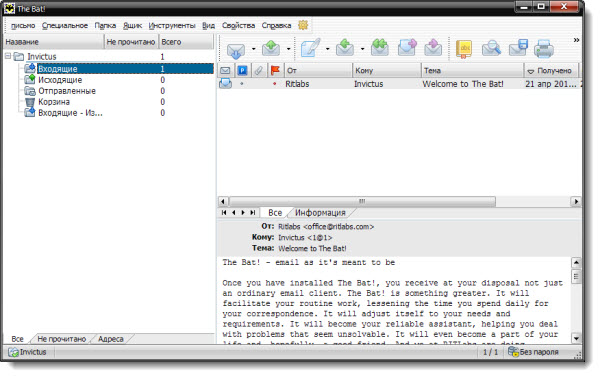The height and width of the screenshot is (377, 600).
Task: Click the Название column header in folder pane
Action: point(54,42)
